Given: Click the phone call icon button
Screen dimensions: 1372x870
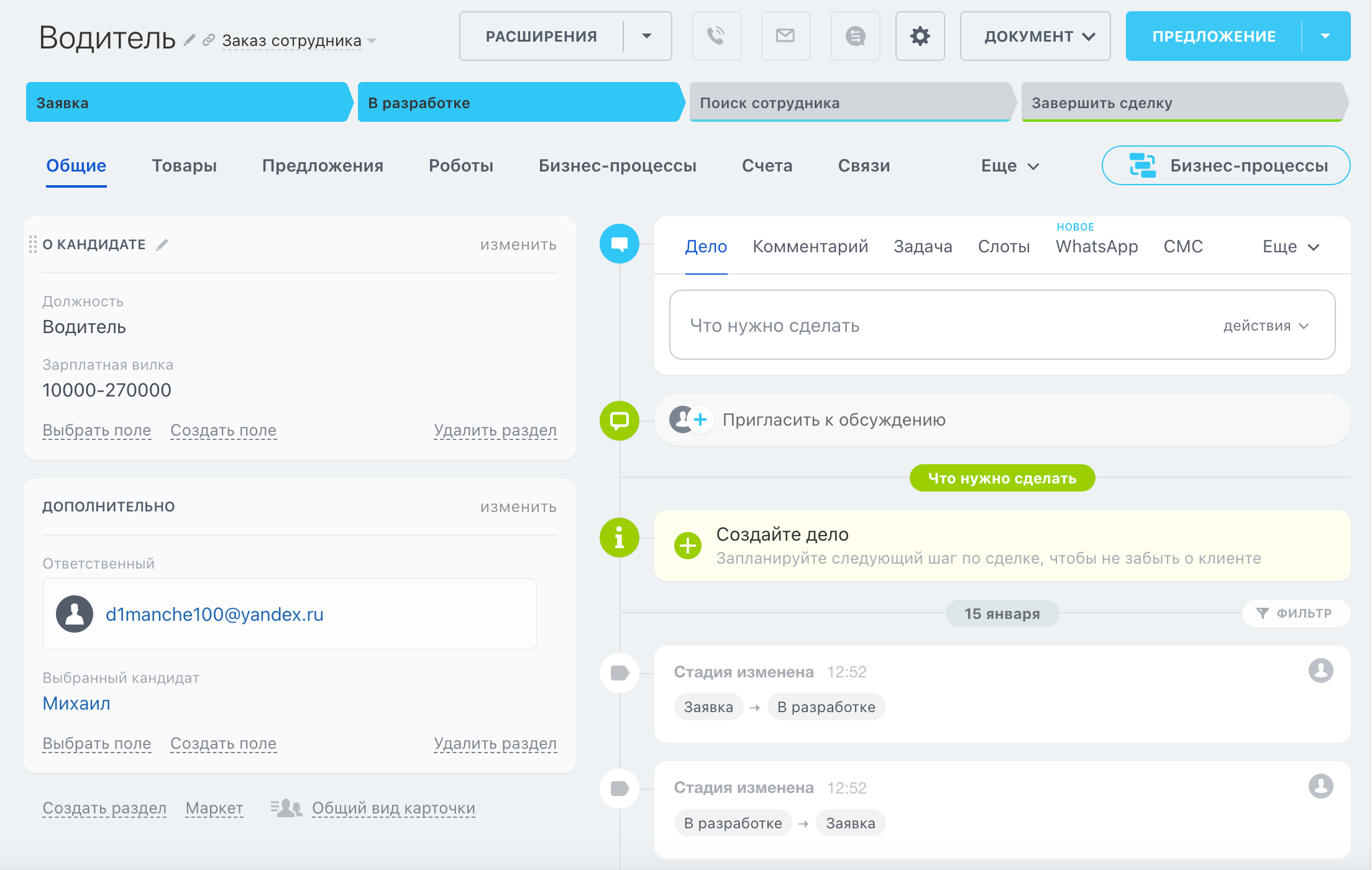Looking at the screenshot, I should point(716,36).
